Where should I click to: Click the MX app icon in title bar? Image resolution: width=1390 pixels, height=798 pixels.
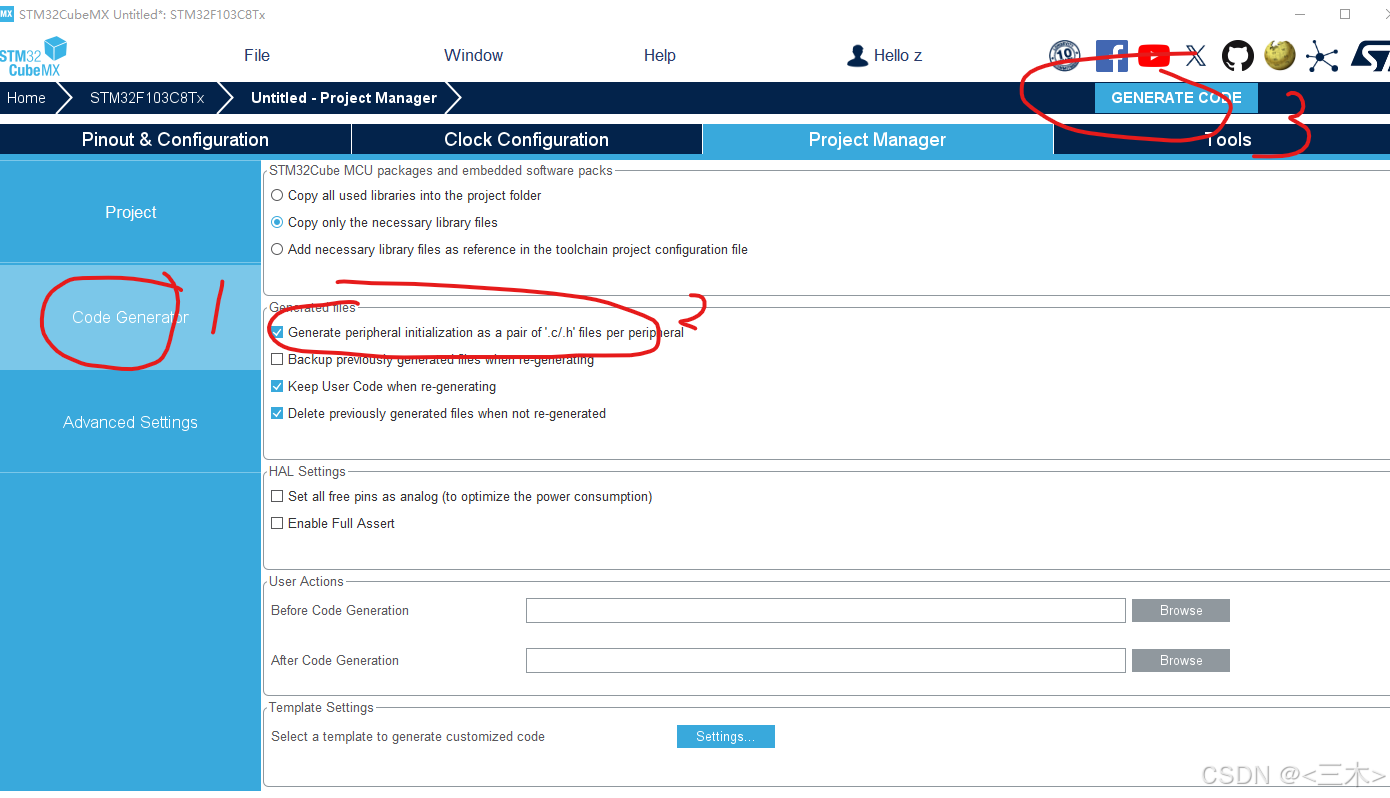coord(7,15)
